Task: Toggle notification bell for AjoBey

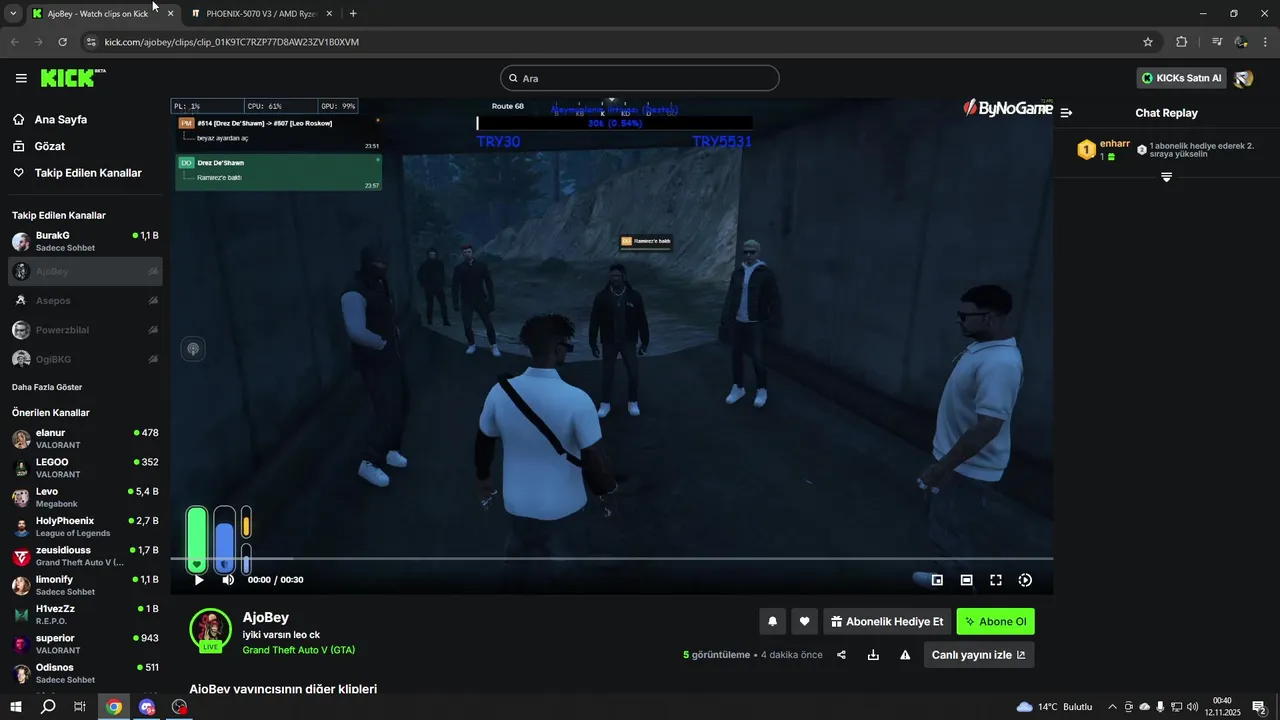Action: 772,621
